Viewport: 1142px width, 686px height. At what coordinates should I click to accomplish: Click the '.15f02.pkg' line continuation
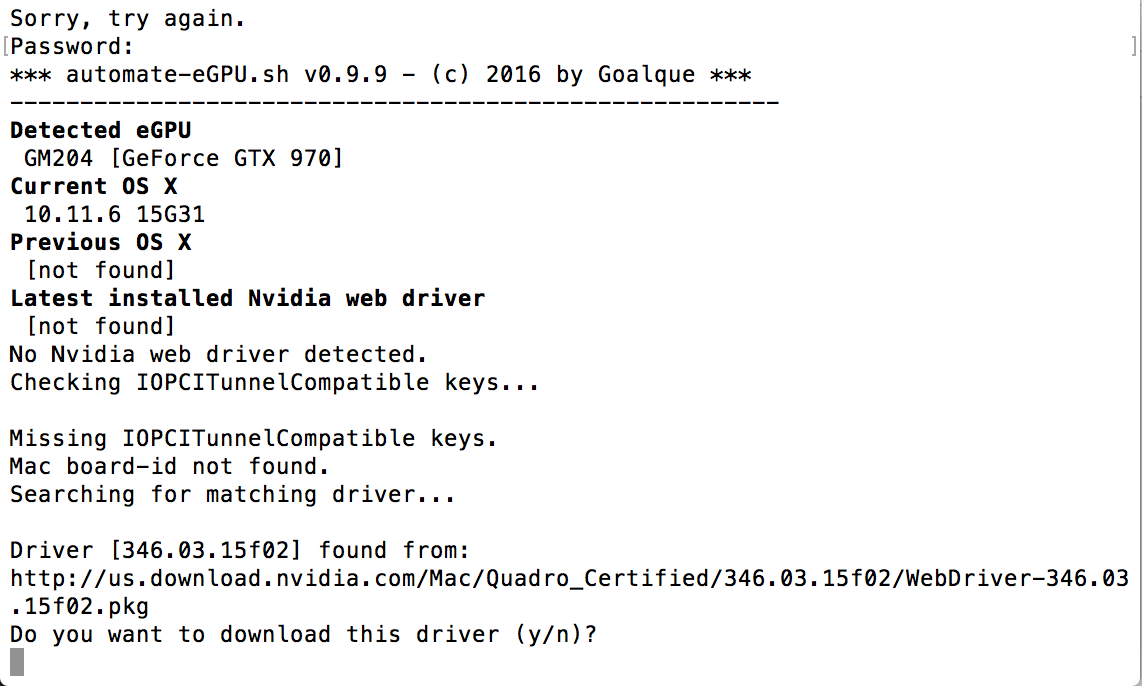[x=79, y=607]
